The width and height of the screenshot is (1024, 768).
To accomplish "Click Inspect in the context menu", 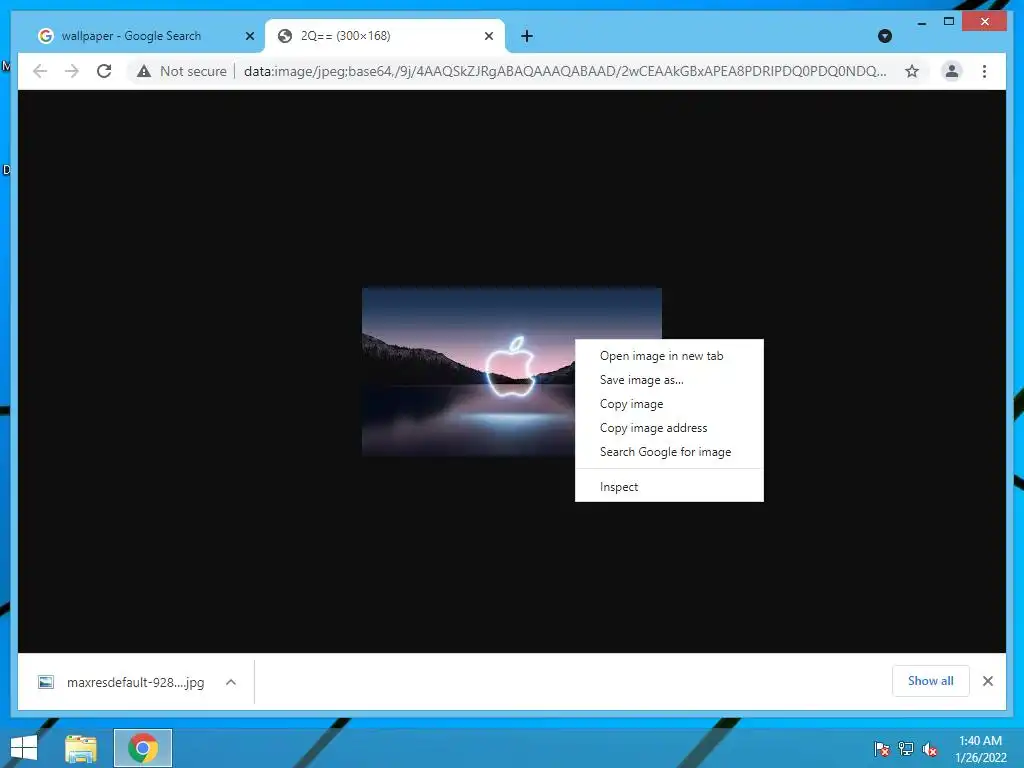I will [x=669, y=487].
